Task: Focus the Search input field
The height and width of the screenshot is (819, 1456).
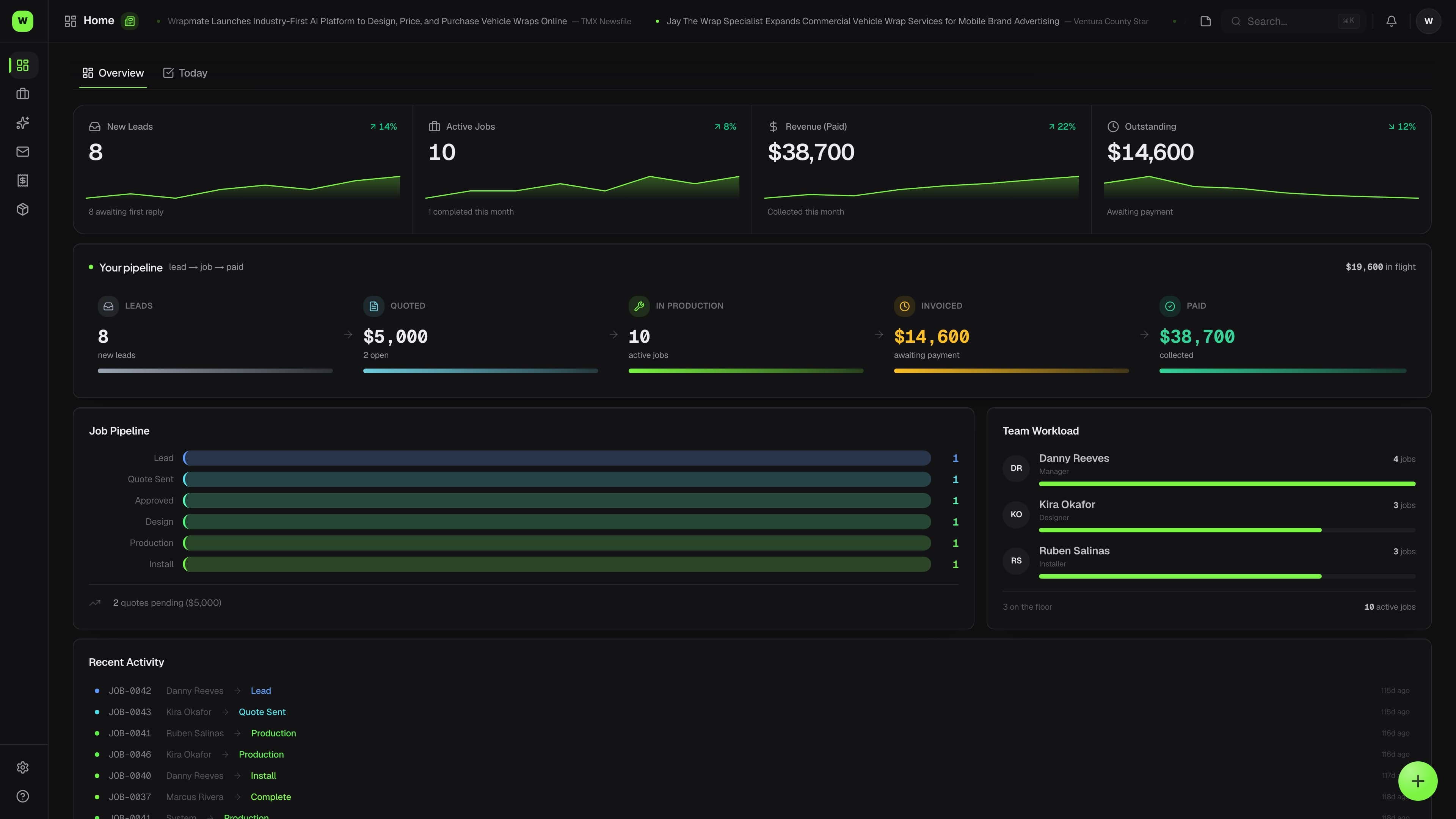Action: click(1293, 21)
